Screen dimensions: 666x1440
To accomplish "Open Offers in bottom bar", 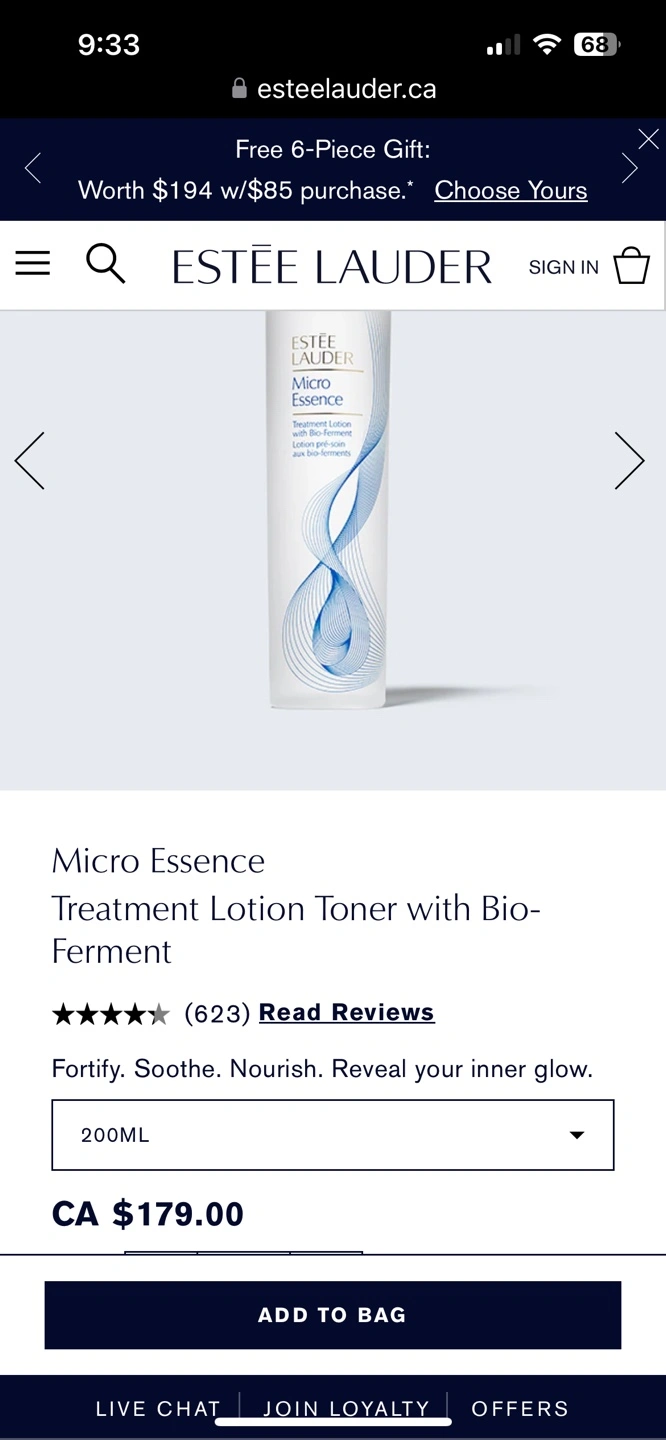I will [x=520, y=1408].
